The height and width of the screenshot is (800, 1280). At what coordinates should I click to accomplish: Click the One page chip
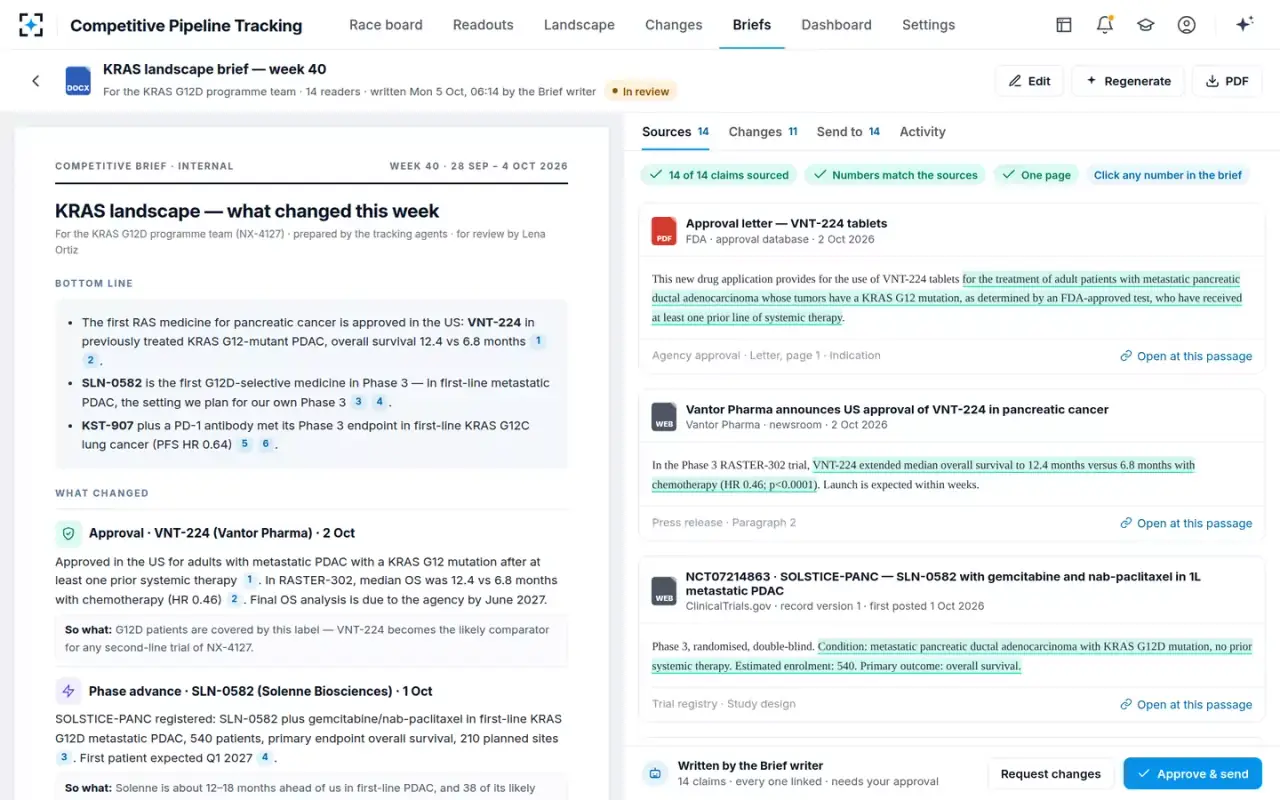point(1036,175)
